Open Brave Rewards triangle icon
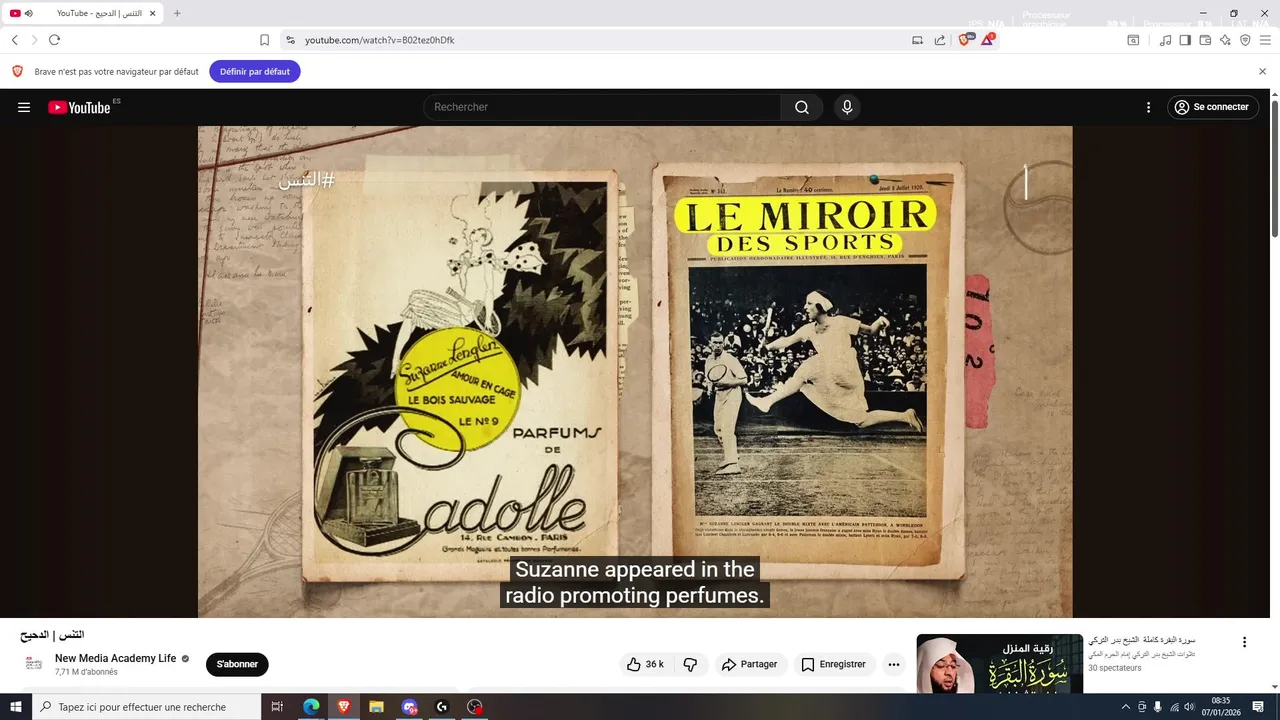The image size is (1280, 720). pyautogui.click(x=987, y=40)
